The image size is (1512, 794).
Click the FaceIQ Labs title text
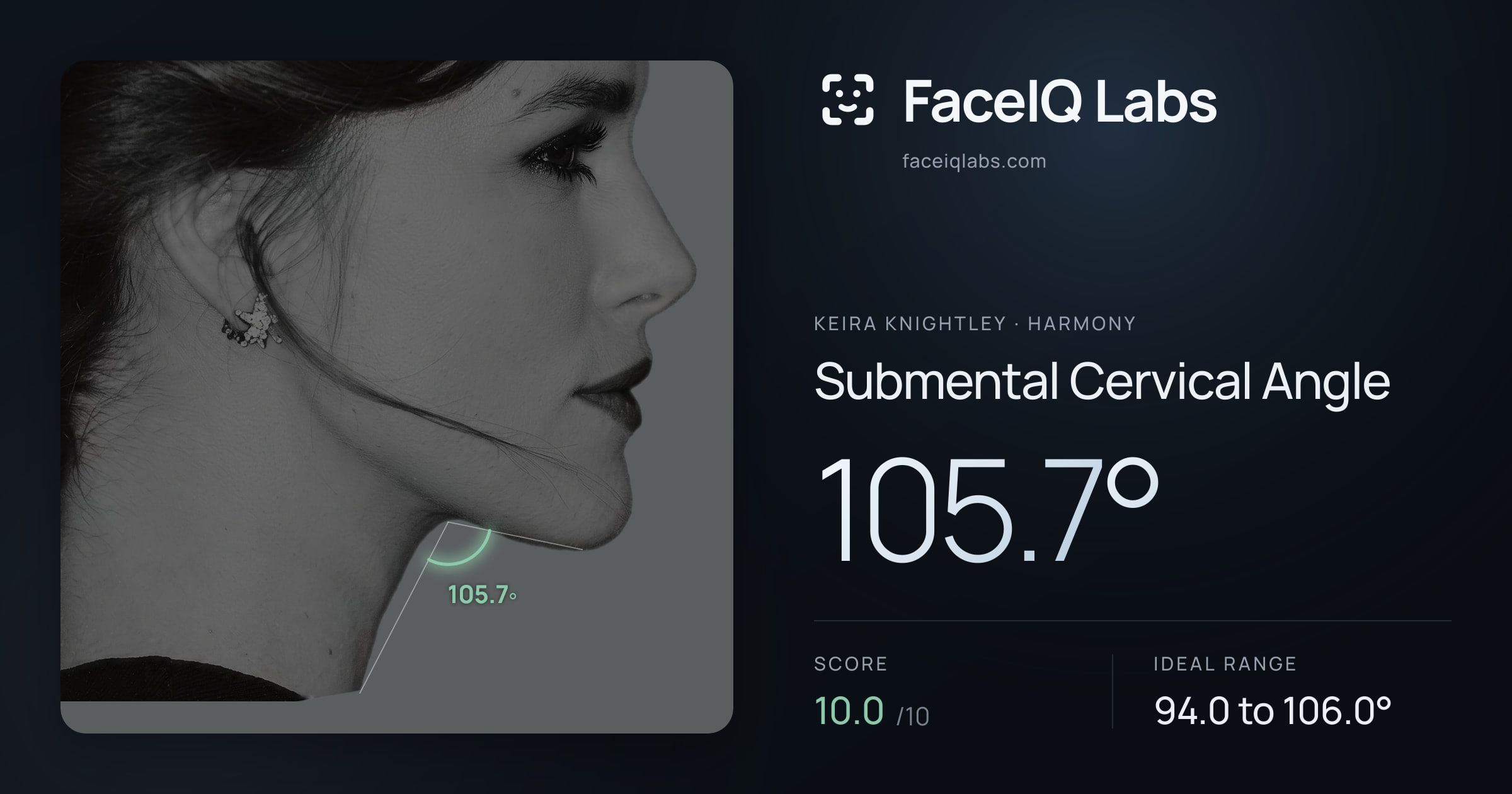[x=1060, y=101]
